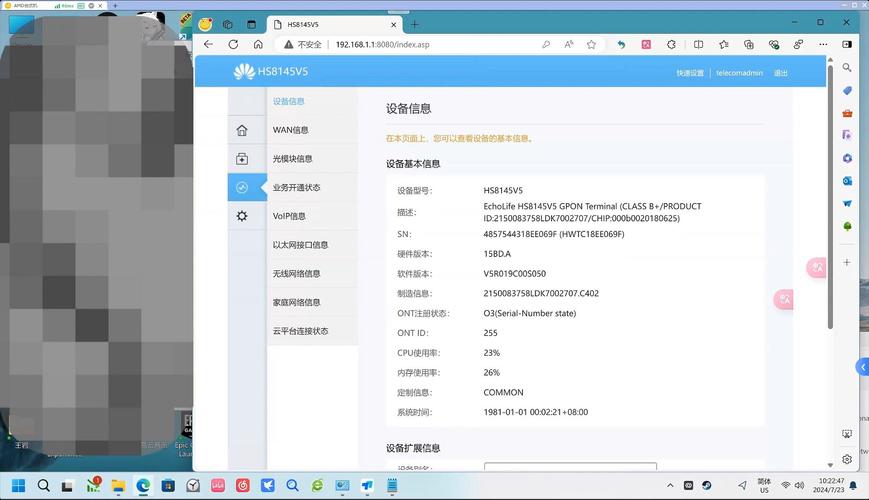Close the HS8145V5 browser tab
The height and width of the screenshot is (500, 869).
point(393,24)
